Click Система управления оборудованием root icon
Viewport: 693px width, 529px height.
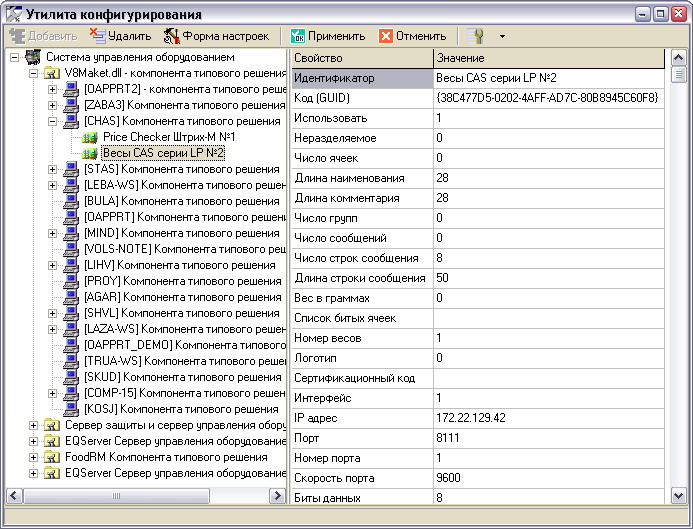pos(32,57)
